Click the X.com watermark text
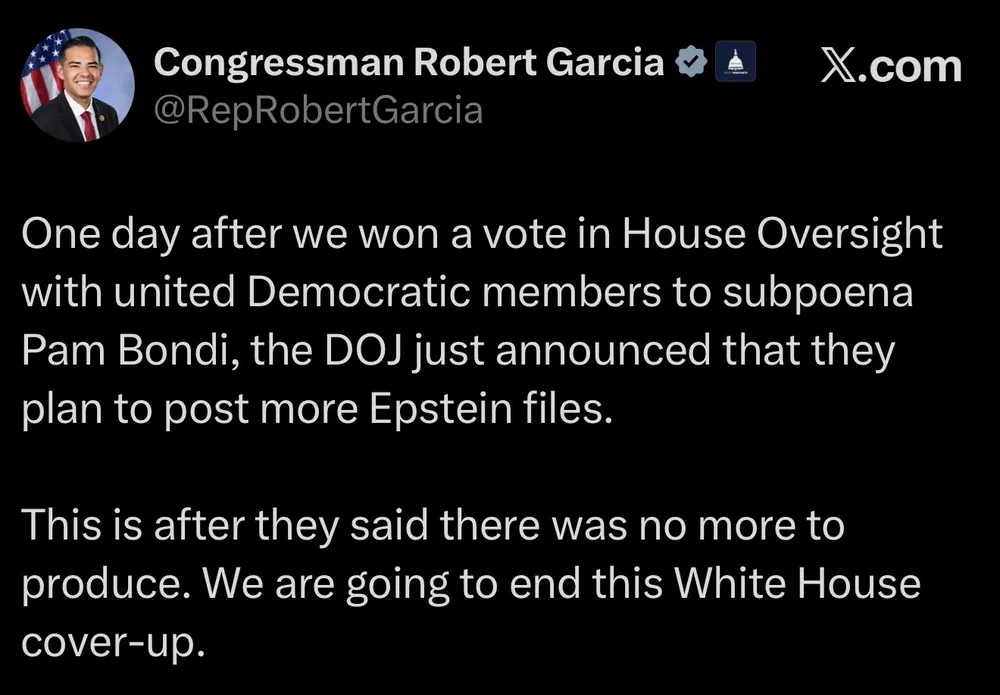Image resolution: width=1000 pixels, height=695 pixels. pyautogui.click(x=890, y=67)
